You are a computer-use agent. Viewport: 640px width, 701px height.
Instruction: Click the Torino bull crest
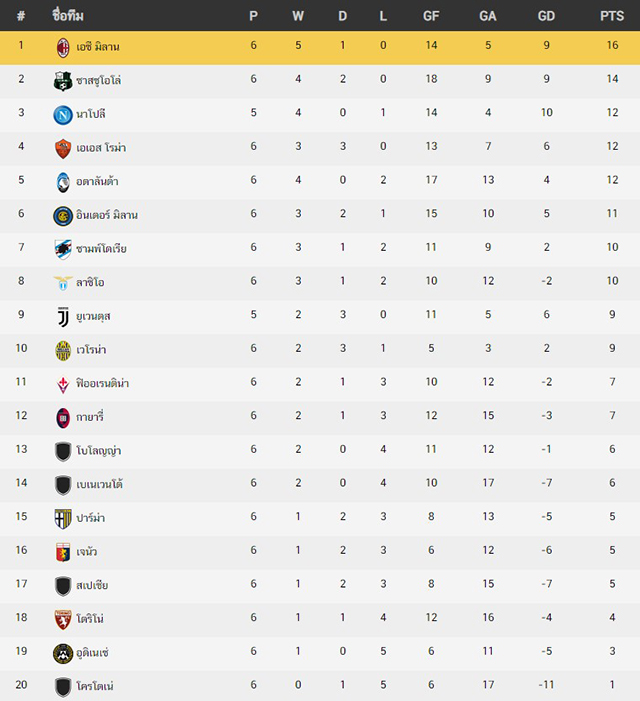click(63, 620)
